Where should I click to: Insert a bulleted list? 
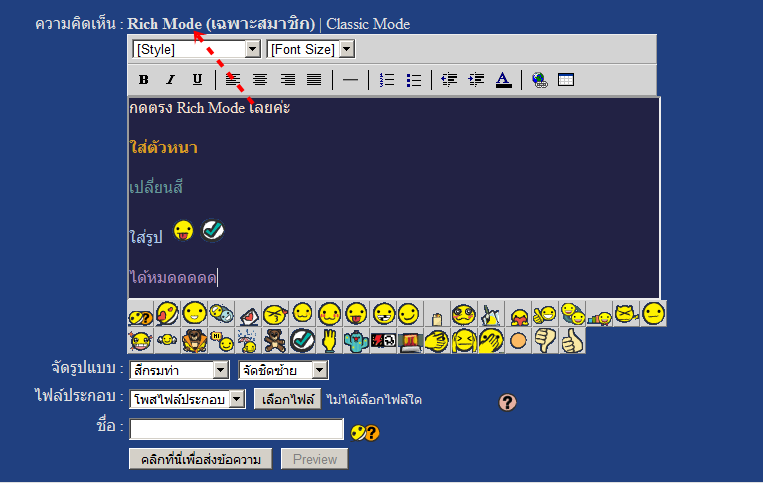tap(414, 80)
